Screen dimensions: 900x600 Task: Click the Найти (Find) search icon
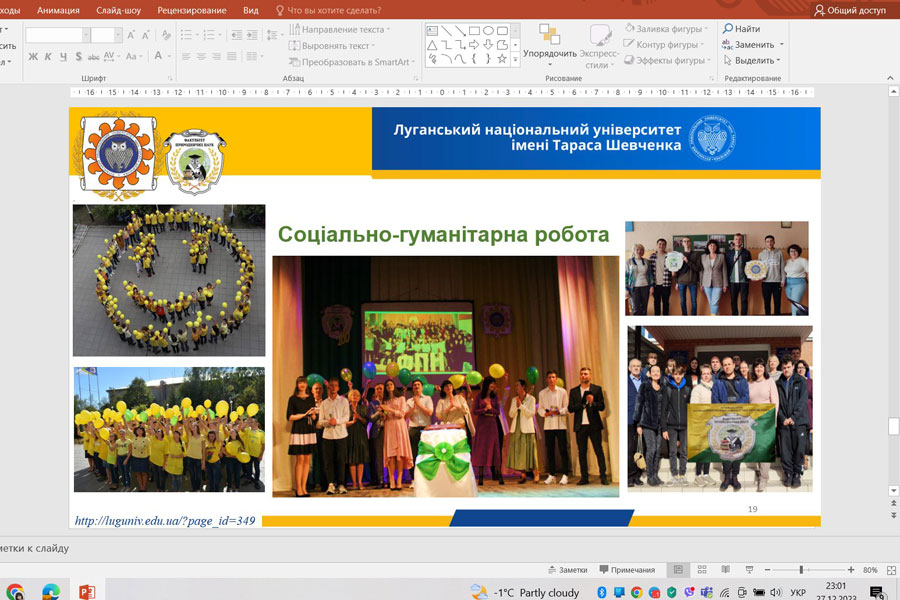click(729, 29)
